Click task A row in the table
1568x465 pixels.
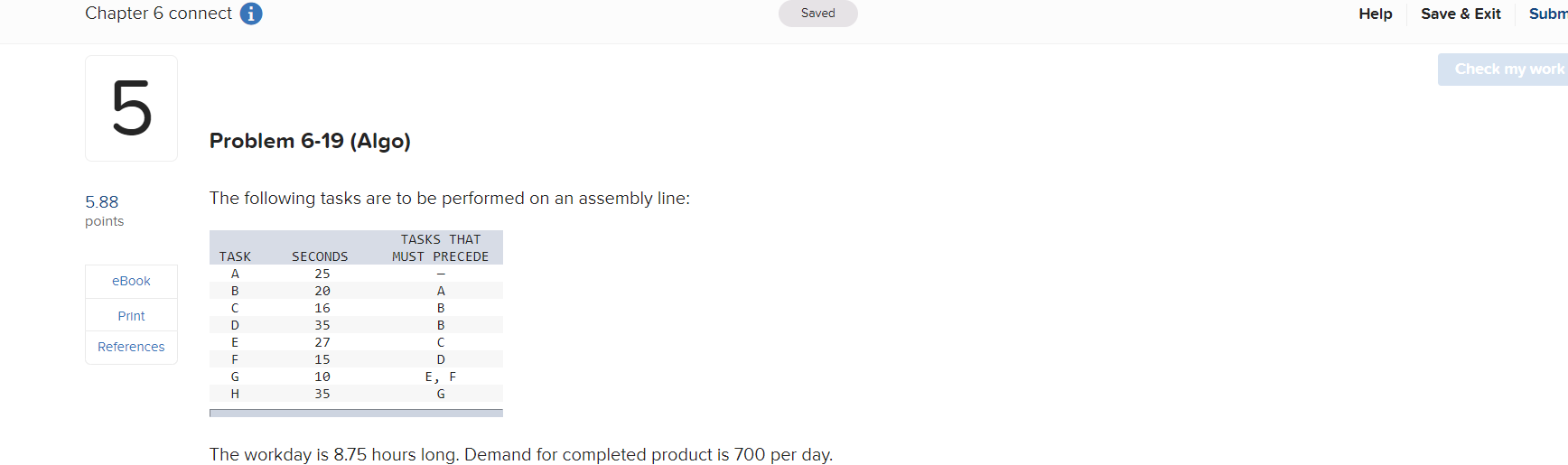(x=356, y=274)
